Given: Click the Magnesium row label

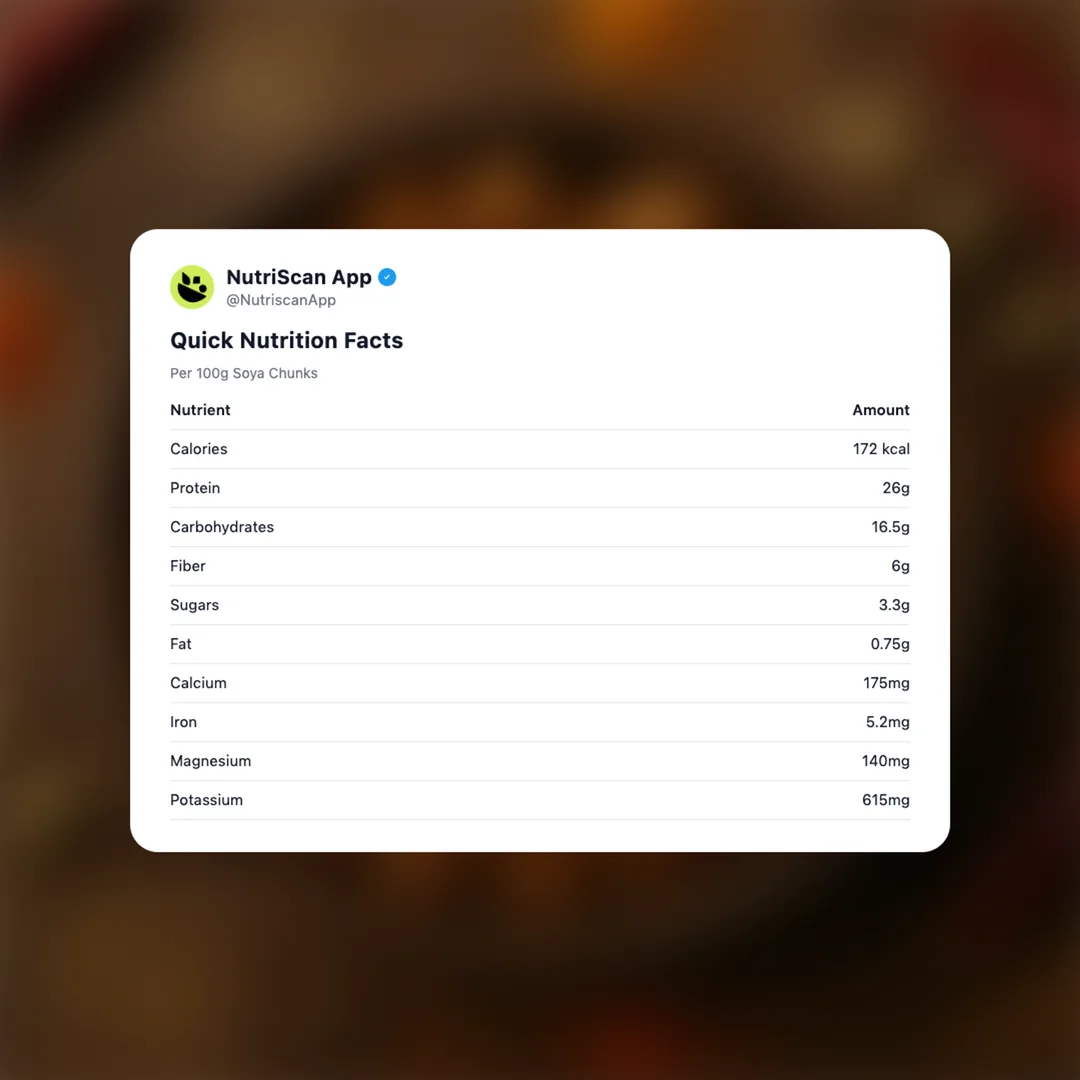Looking at the screenshot, I should (x=210, y=761).
